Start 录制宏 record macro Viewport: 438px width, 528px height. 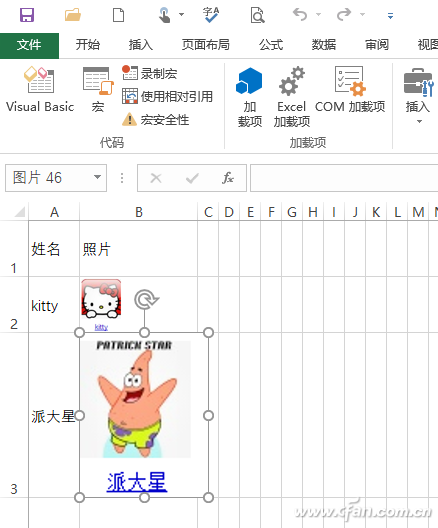click(149, 73)
